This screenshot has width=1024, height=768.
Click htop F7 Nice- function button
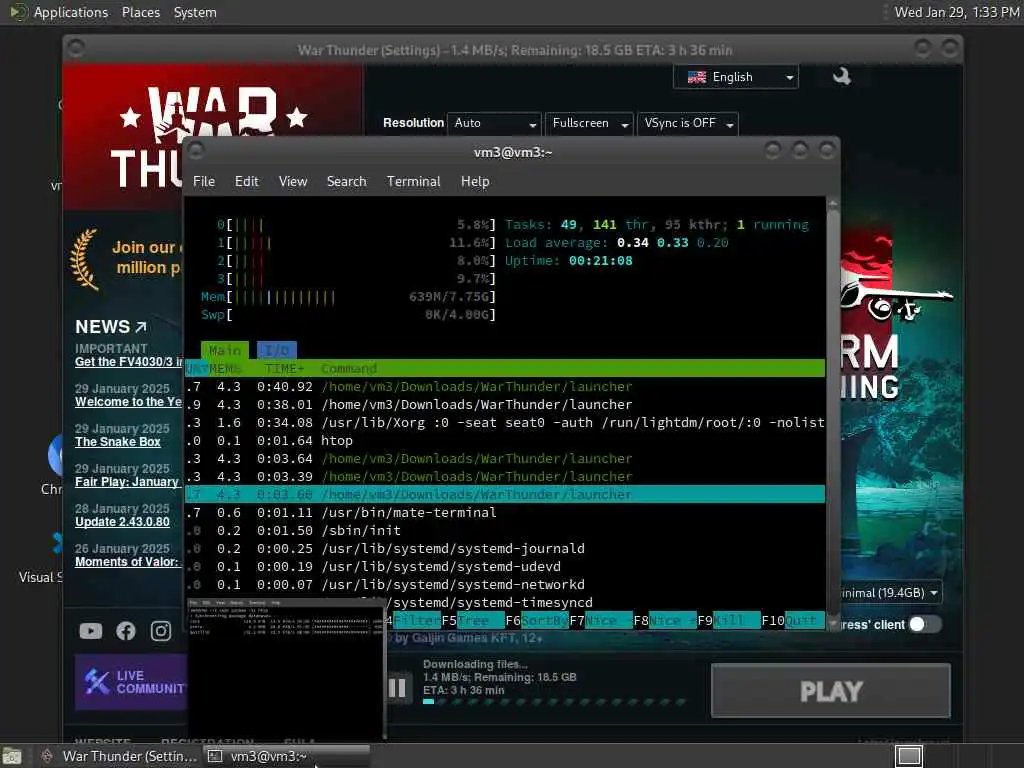[x=601, y=620]
